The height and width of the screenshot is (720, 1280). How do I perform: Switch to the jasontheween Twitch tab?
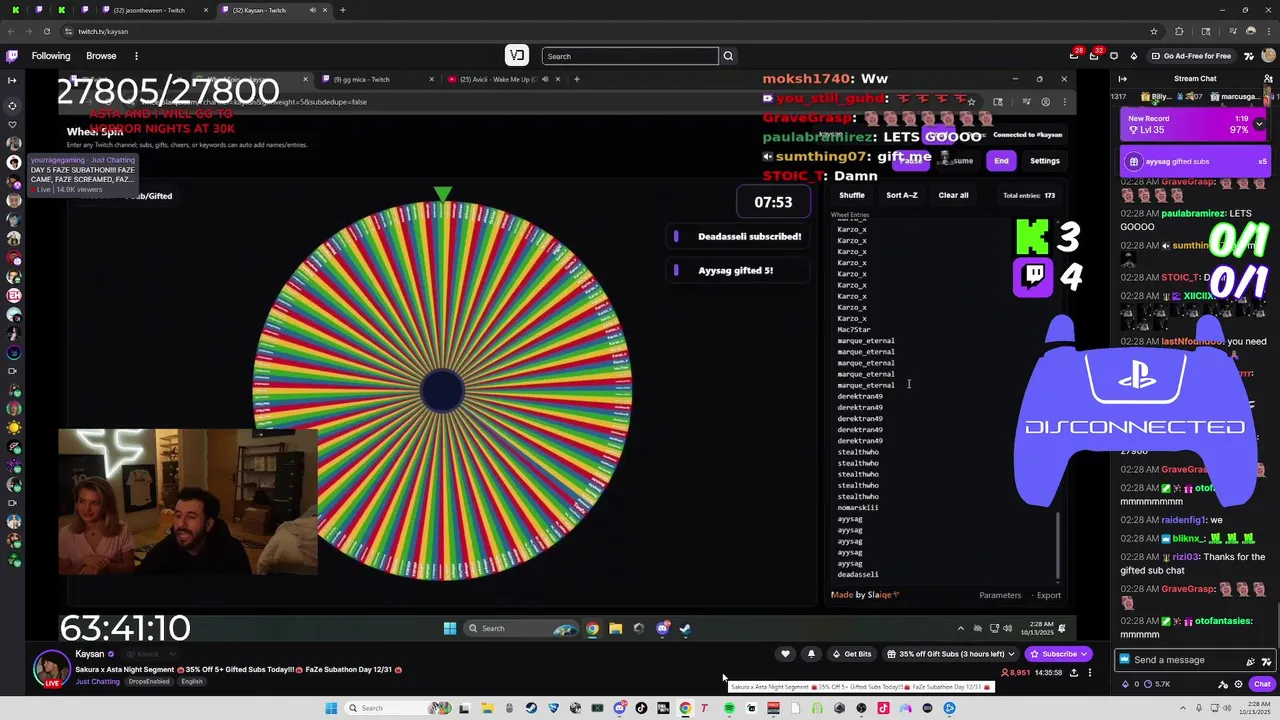pyautogui.click(x=154, y=10)
